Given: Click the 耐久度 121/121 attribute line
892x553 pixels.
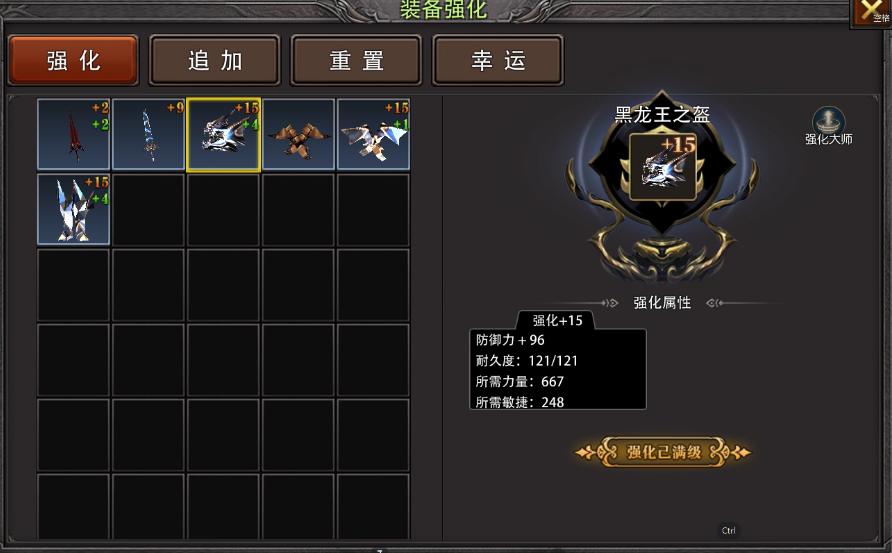Looking at the screenshot, I should pos(527,361).
